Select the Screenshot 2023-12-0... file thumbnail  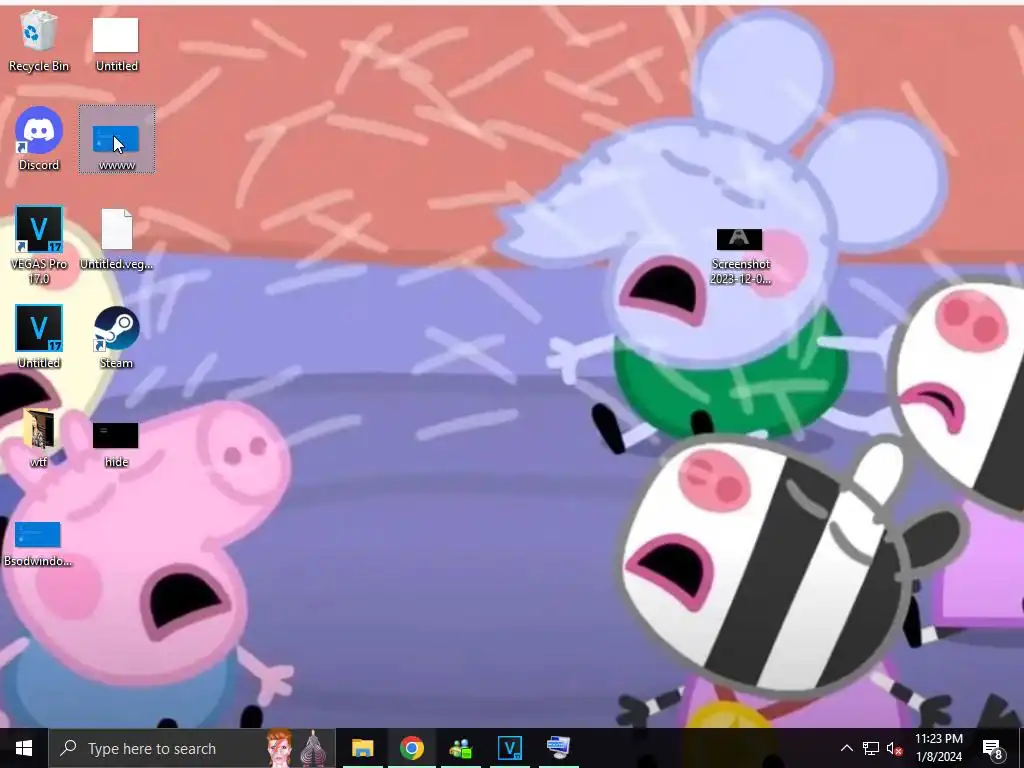tap(739, 239)
